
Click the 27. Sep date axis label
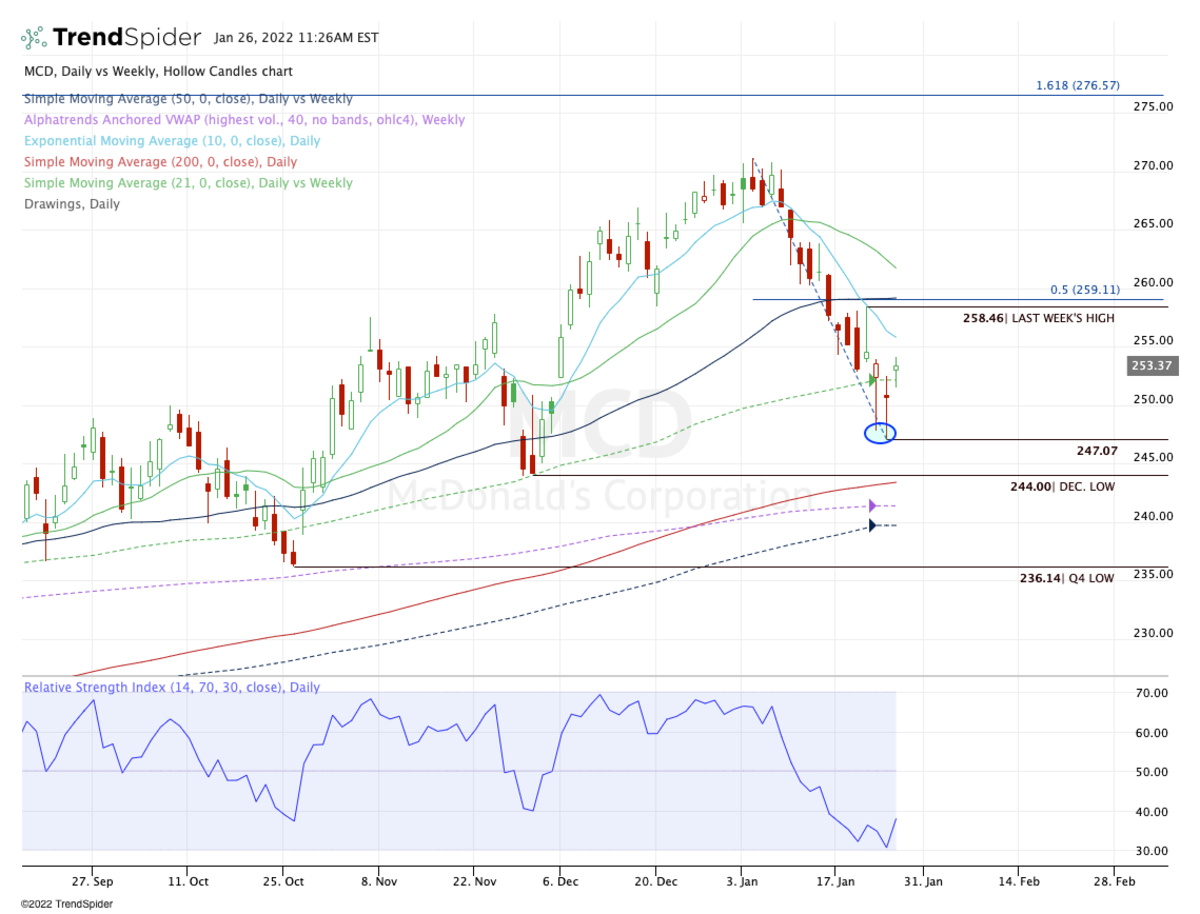pos(92,882)
